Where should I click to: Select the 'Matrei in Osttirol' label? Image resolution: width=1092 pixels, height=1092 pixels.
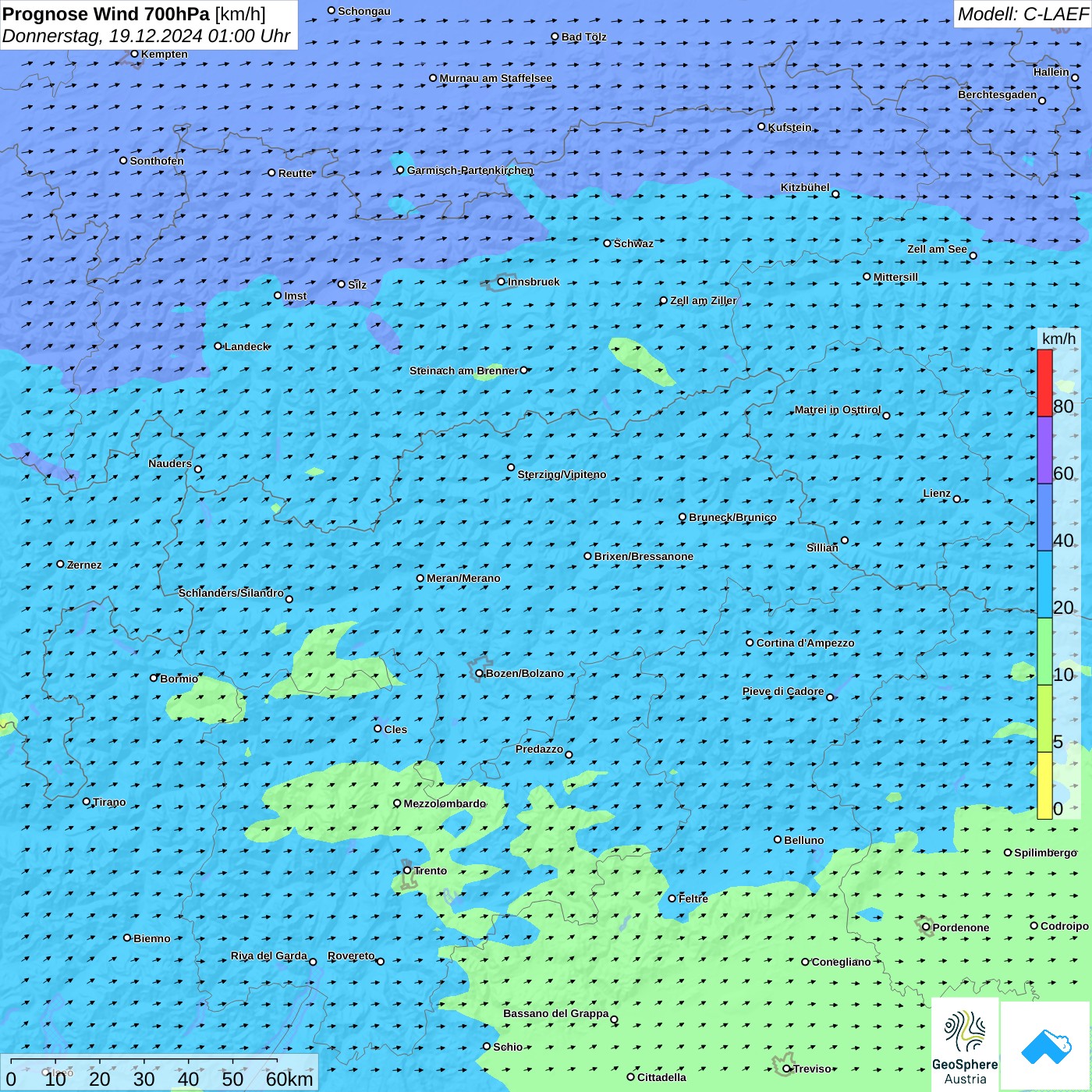tap(838, 409)
